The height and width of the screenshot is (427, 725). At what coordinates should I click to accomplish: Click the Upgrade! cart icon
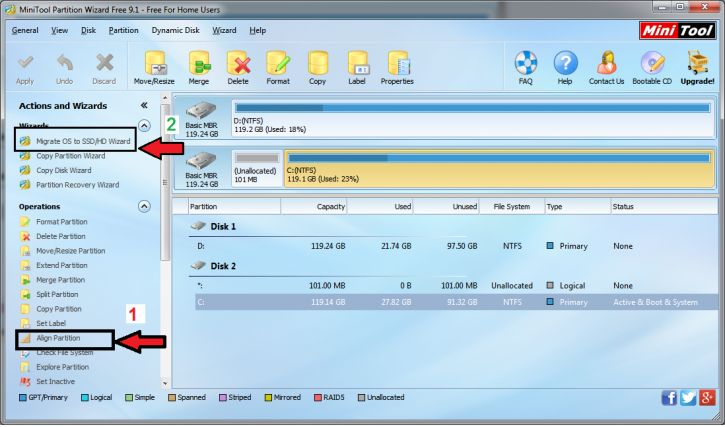click(697, 62)
